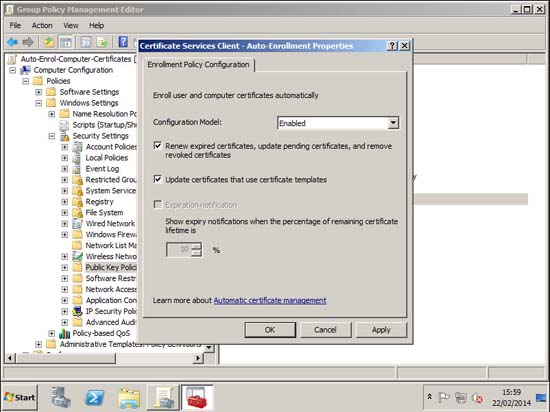Open the Help menu

pos(96,25)
